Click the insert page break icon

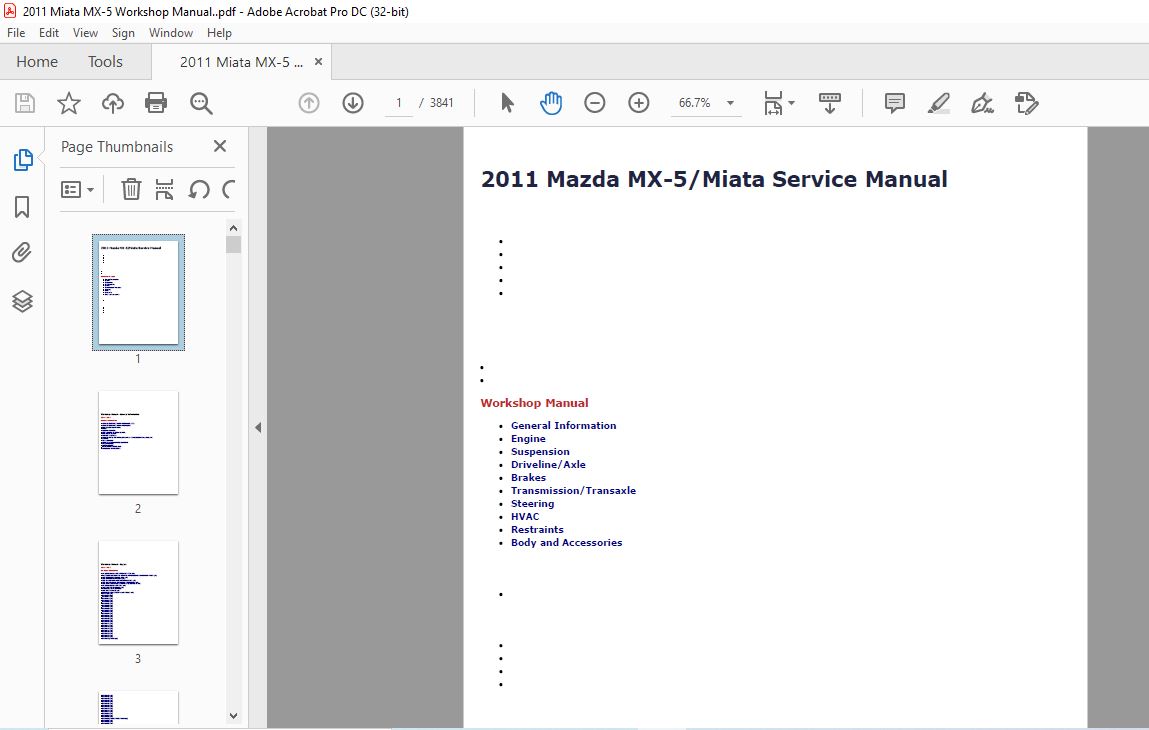pyautogui.click(x=164, y=189)
